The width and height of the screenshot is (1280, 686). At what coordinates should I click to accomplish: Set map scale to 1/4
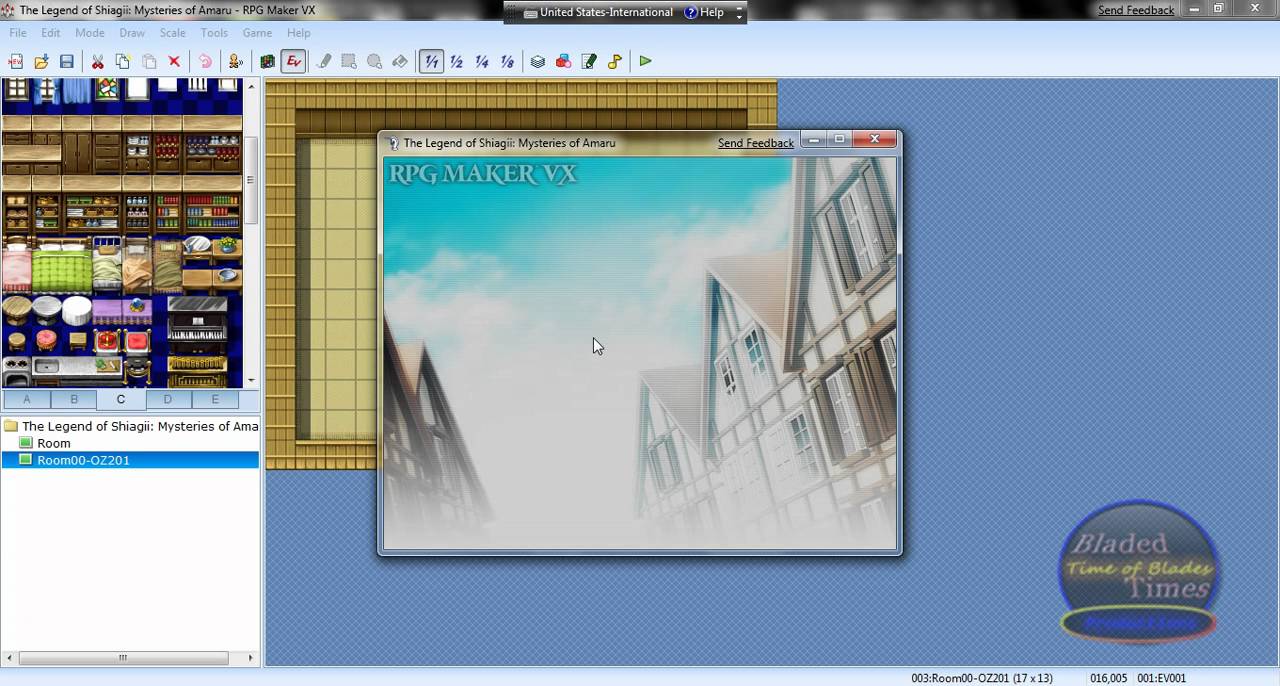(x=482, y=61)
